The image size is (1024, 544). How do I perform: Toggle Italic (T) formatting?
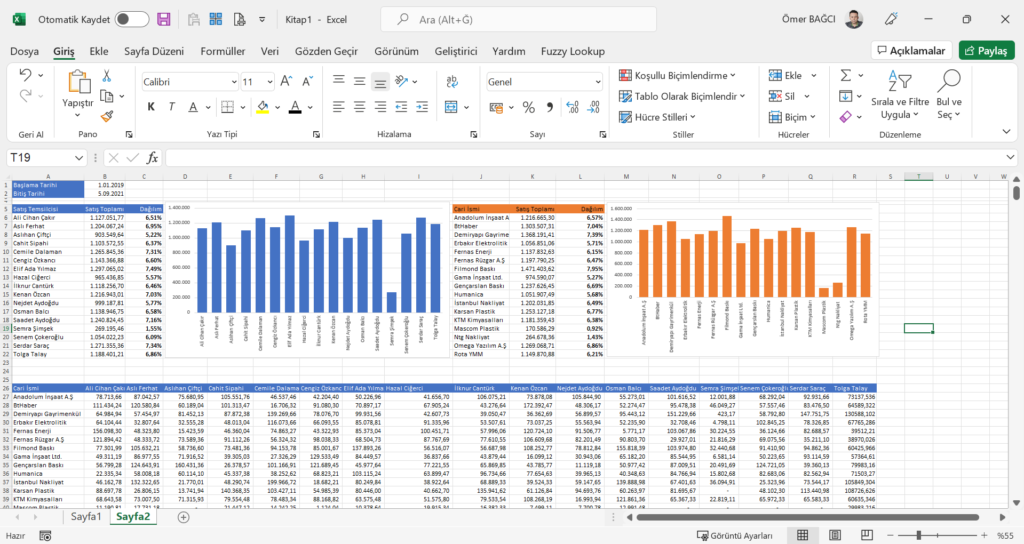[172, 106]
